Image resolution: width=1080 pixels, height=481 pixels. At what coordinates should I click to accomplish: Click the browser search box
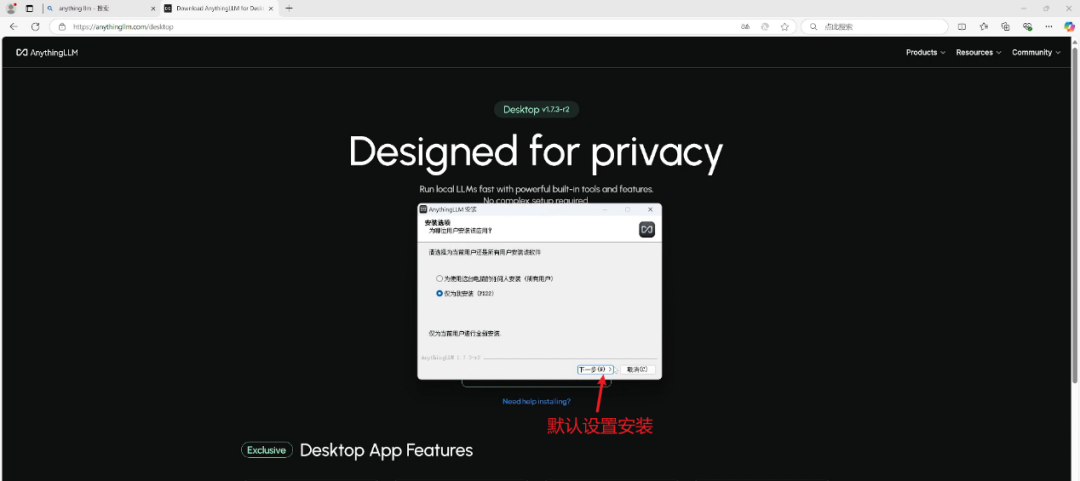875,26
